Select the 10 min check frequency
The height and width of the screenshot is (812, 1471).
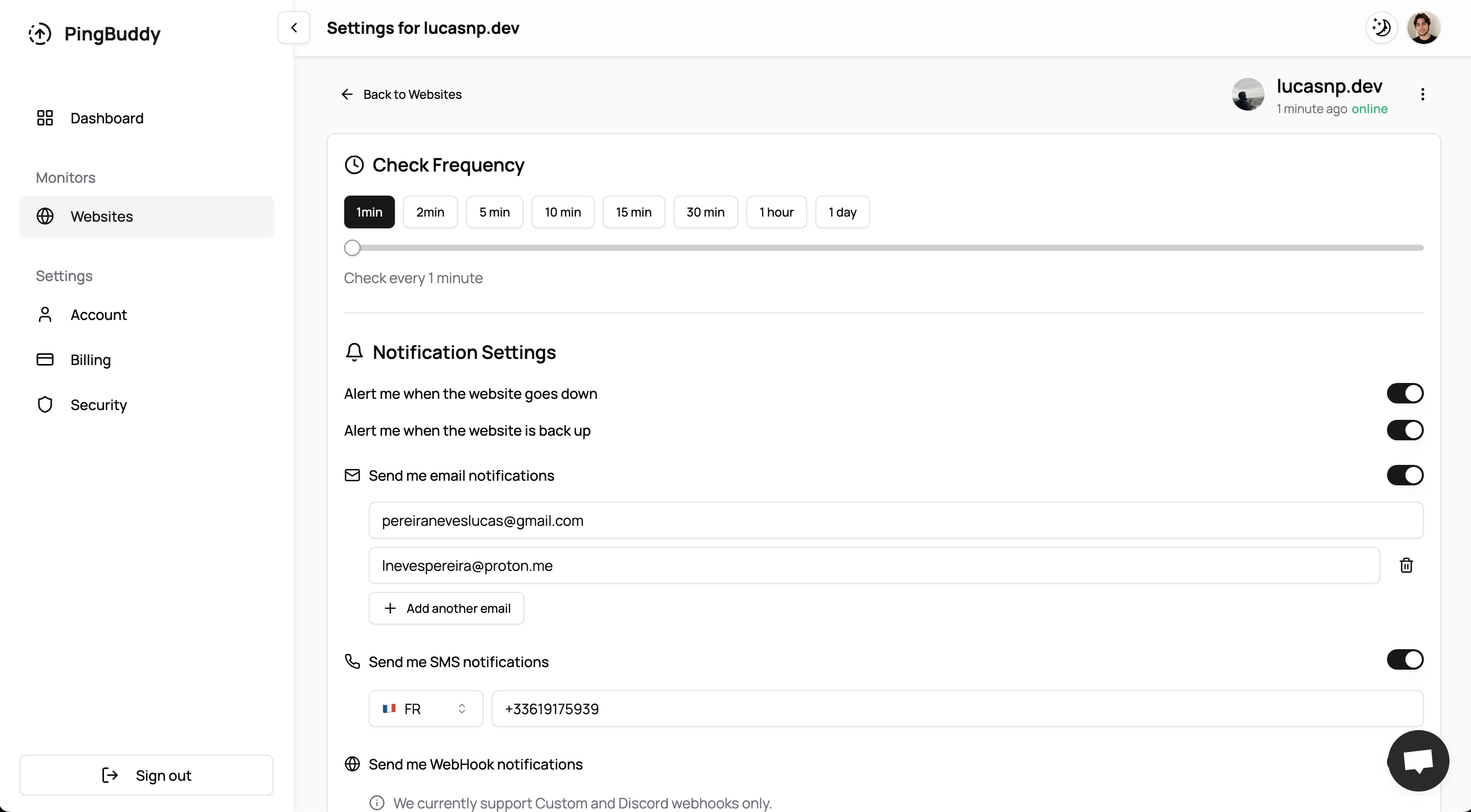tap(563, 212)
